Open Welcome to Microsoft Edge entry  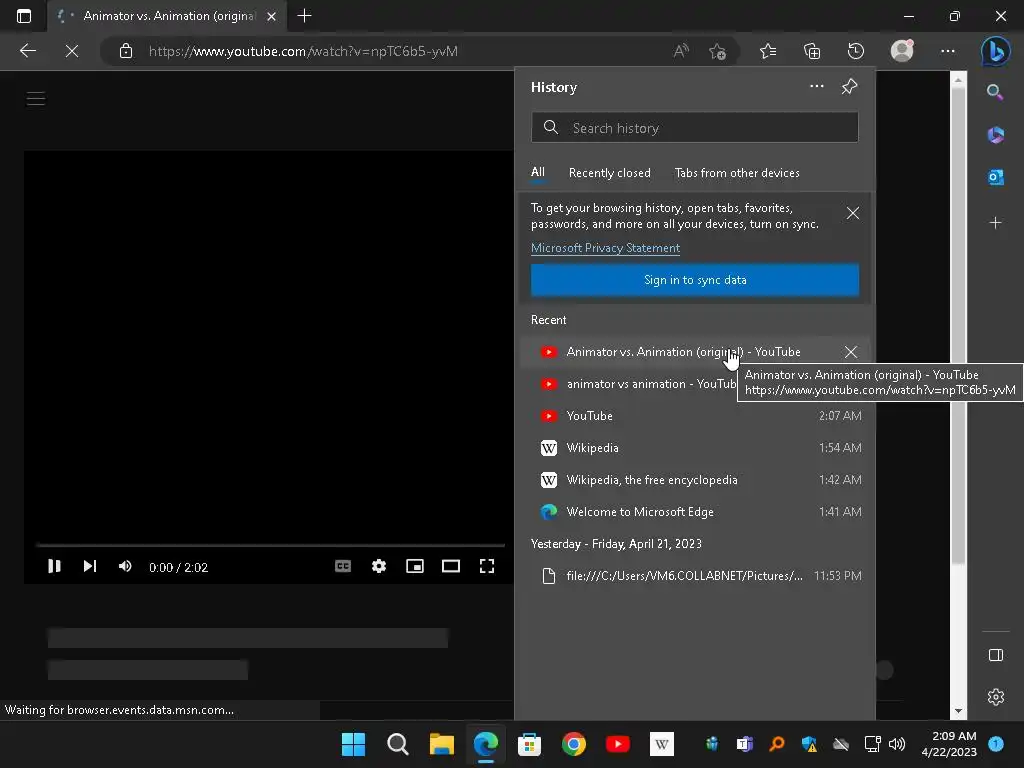coord(695,512)
